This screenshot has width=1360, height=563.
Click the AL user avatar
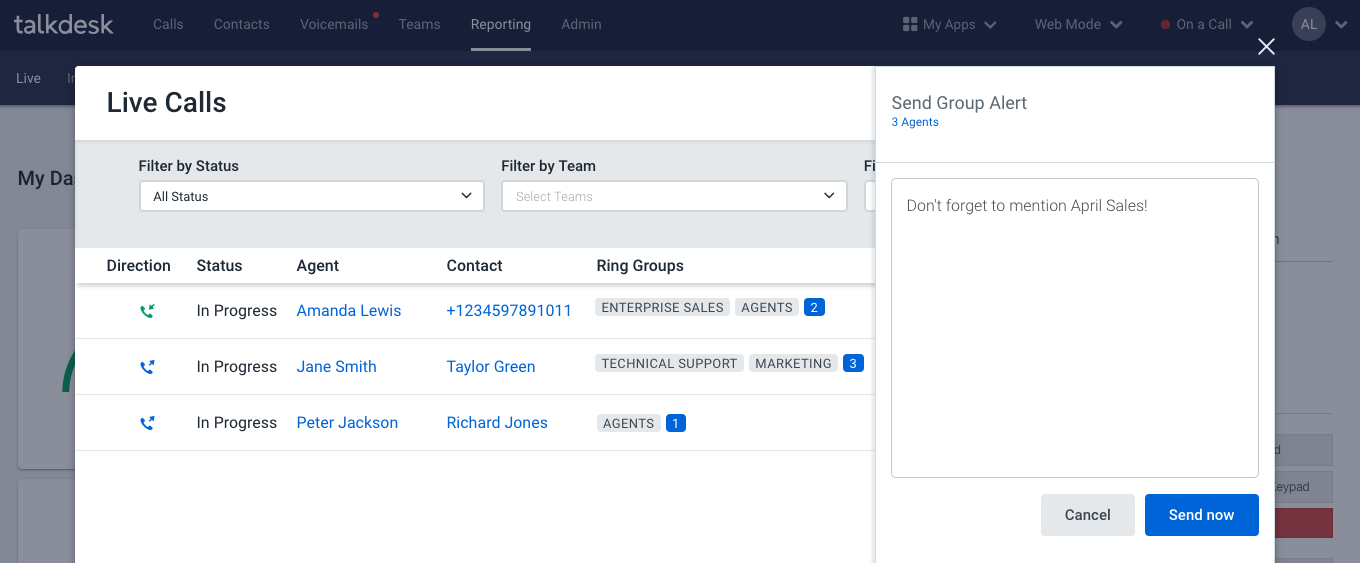point(1309,24)
